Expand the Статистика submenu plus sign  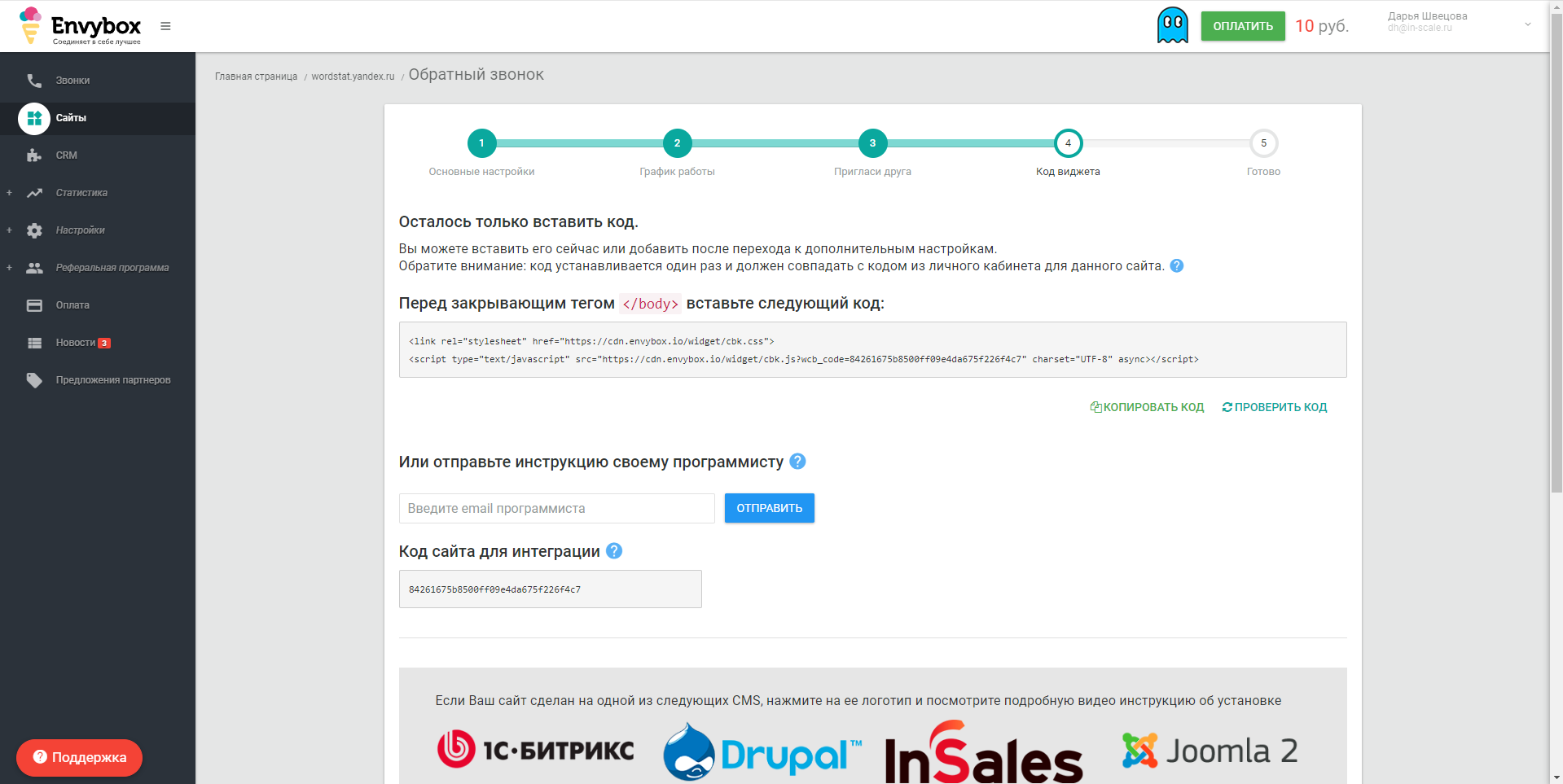coord(9,193)
